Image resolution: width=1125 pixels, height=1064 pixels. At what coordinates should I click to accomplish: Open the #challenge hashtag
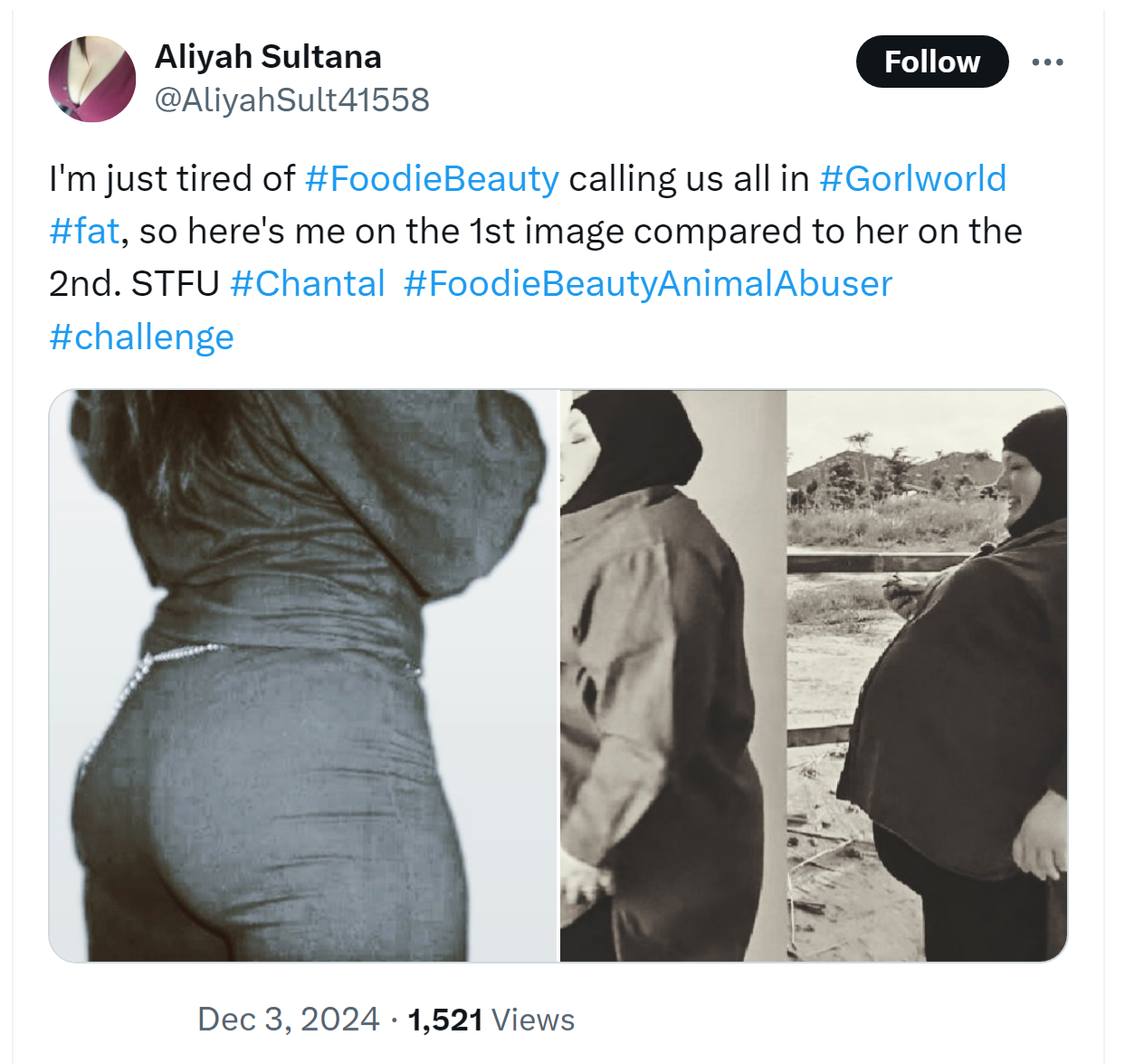pos(141,337)
